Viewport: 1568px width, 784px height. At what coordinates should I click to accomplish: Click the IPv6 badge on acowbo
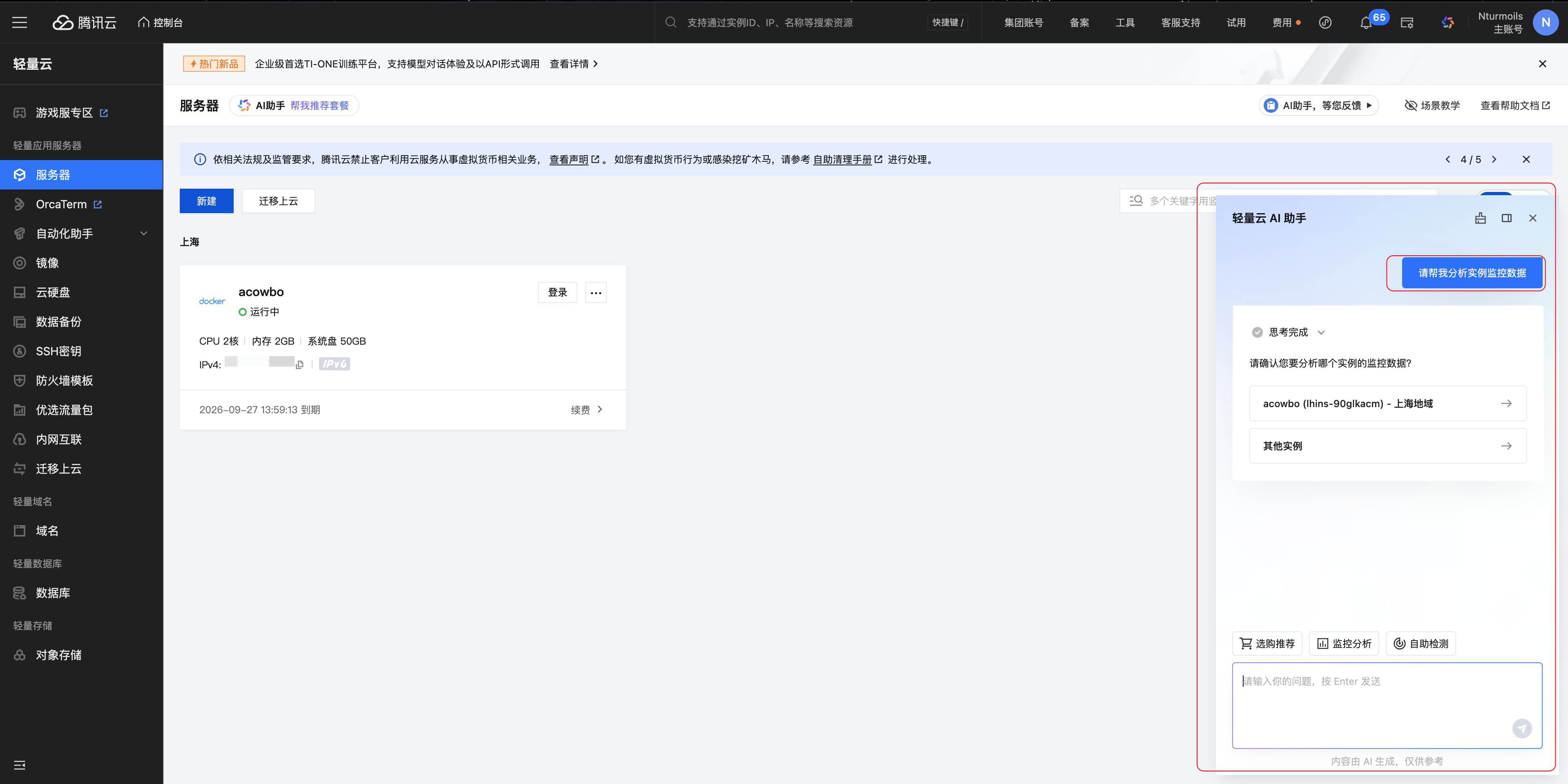click(334, 364)
